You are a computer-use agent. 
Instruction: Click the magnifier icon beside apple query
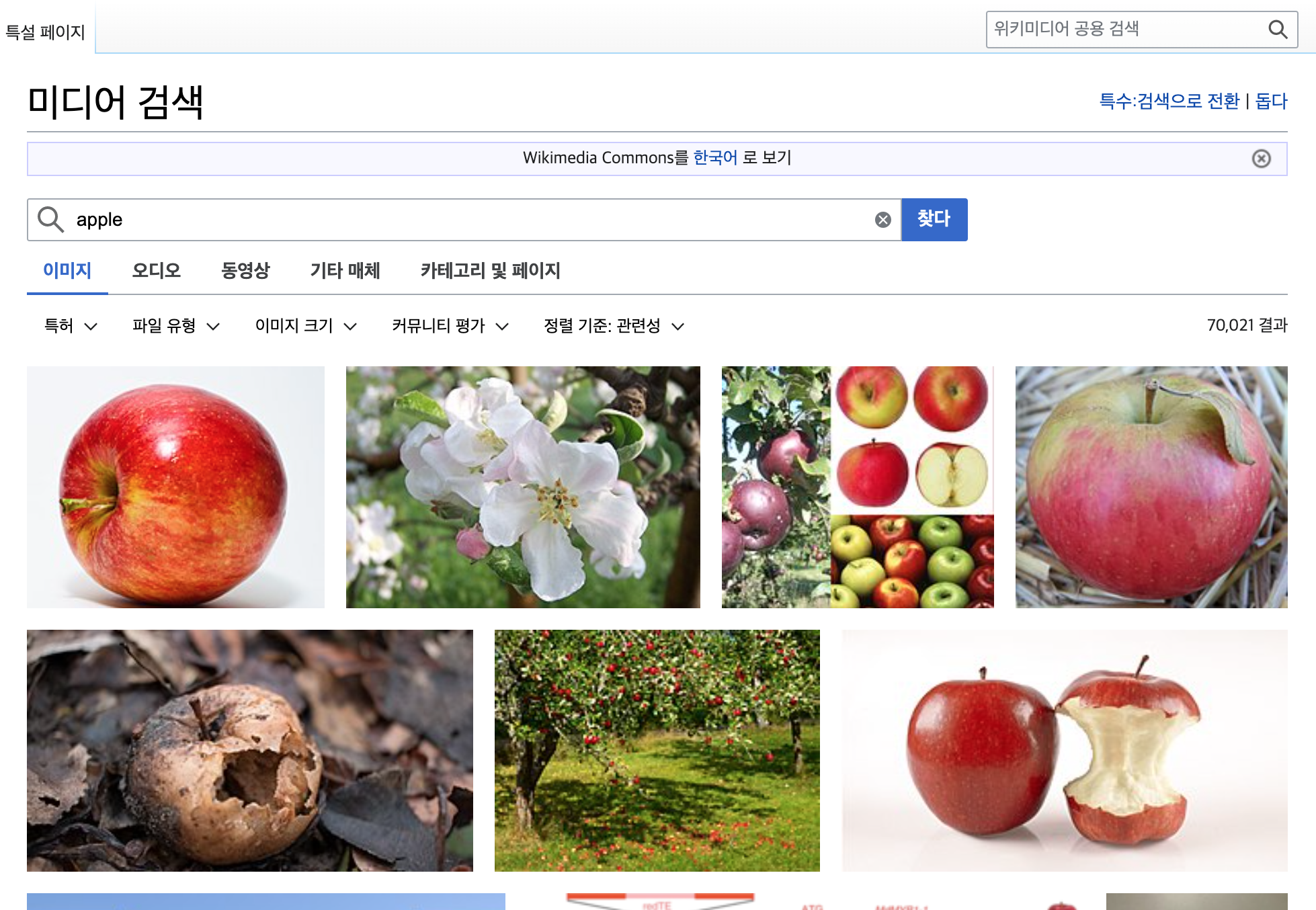pos(50,220)
